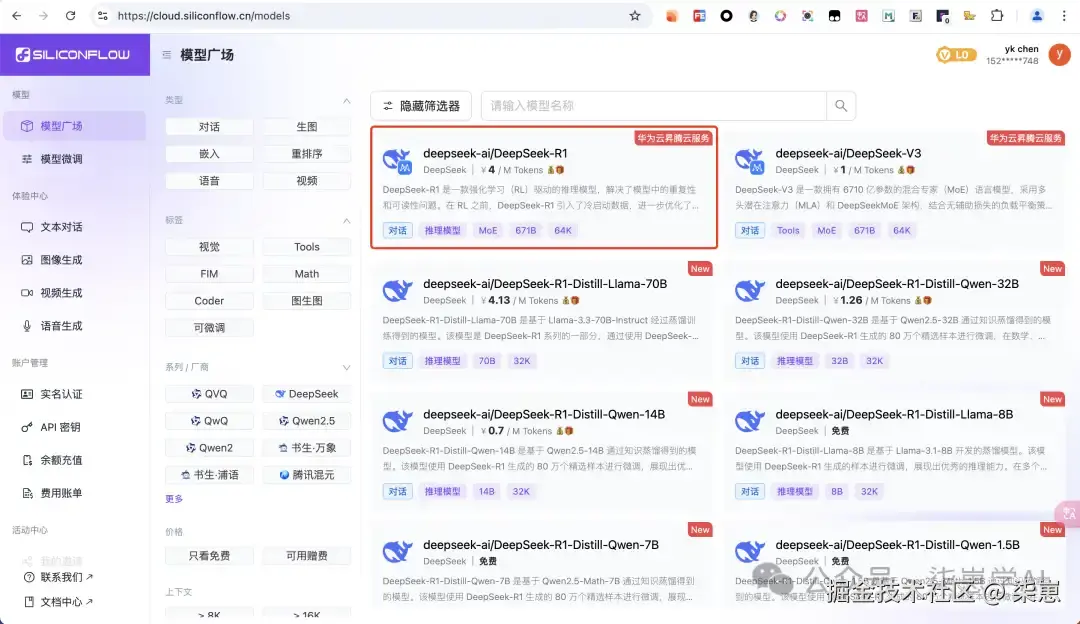
Task: Toggle the Tools tag filter
Action: pos(307,247)
